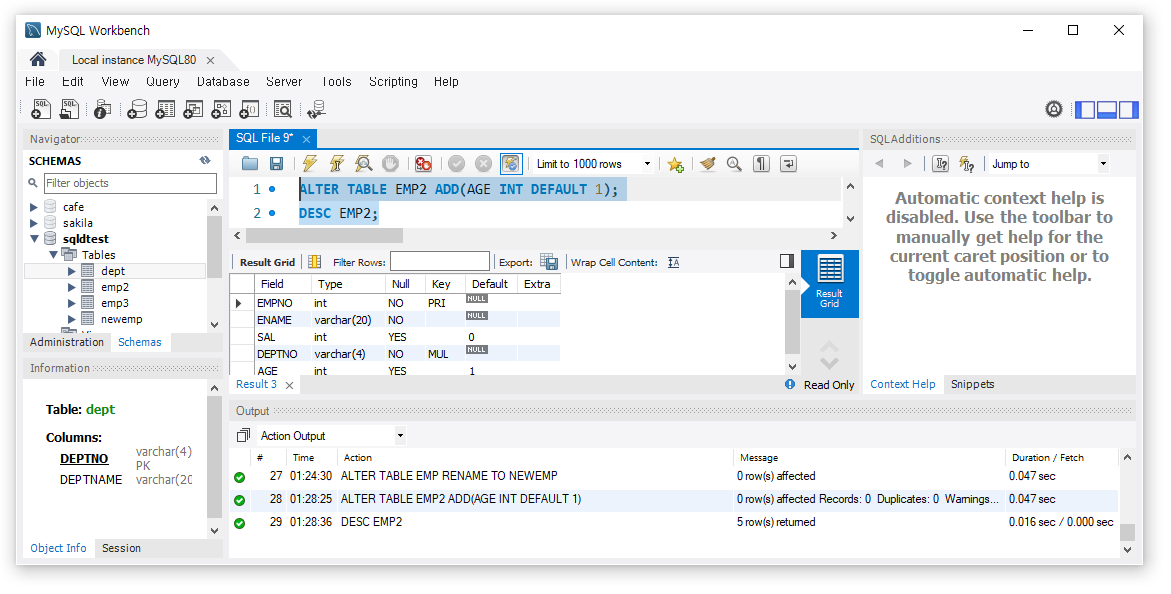Execute the selected SQL with lightning bolt
Screen dimensions: 1171x594
(310, 164)
